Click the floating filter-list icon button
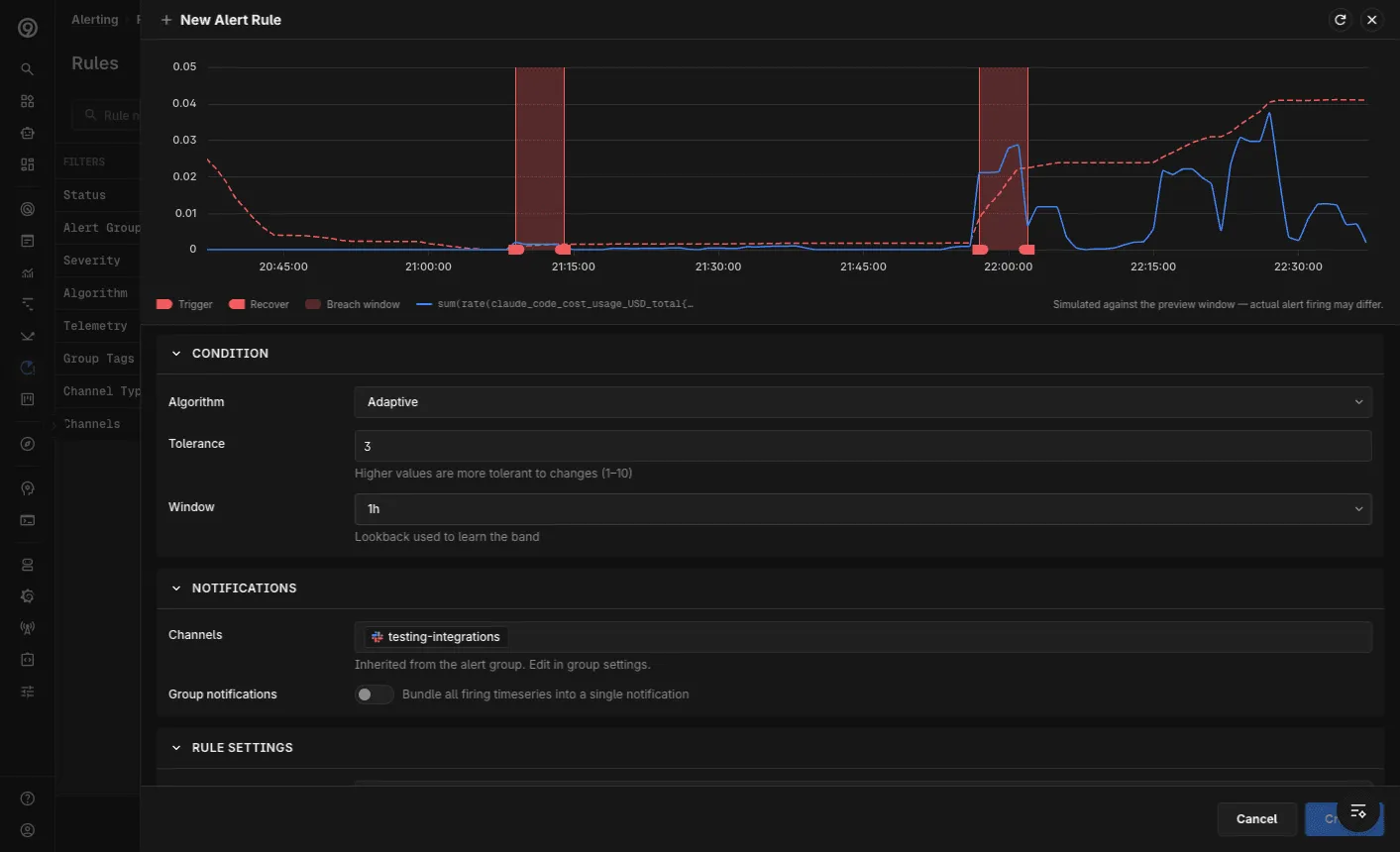The image size is (1400, 852). (x=1358, y=811)
